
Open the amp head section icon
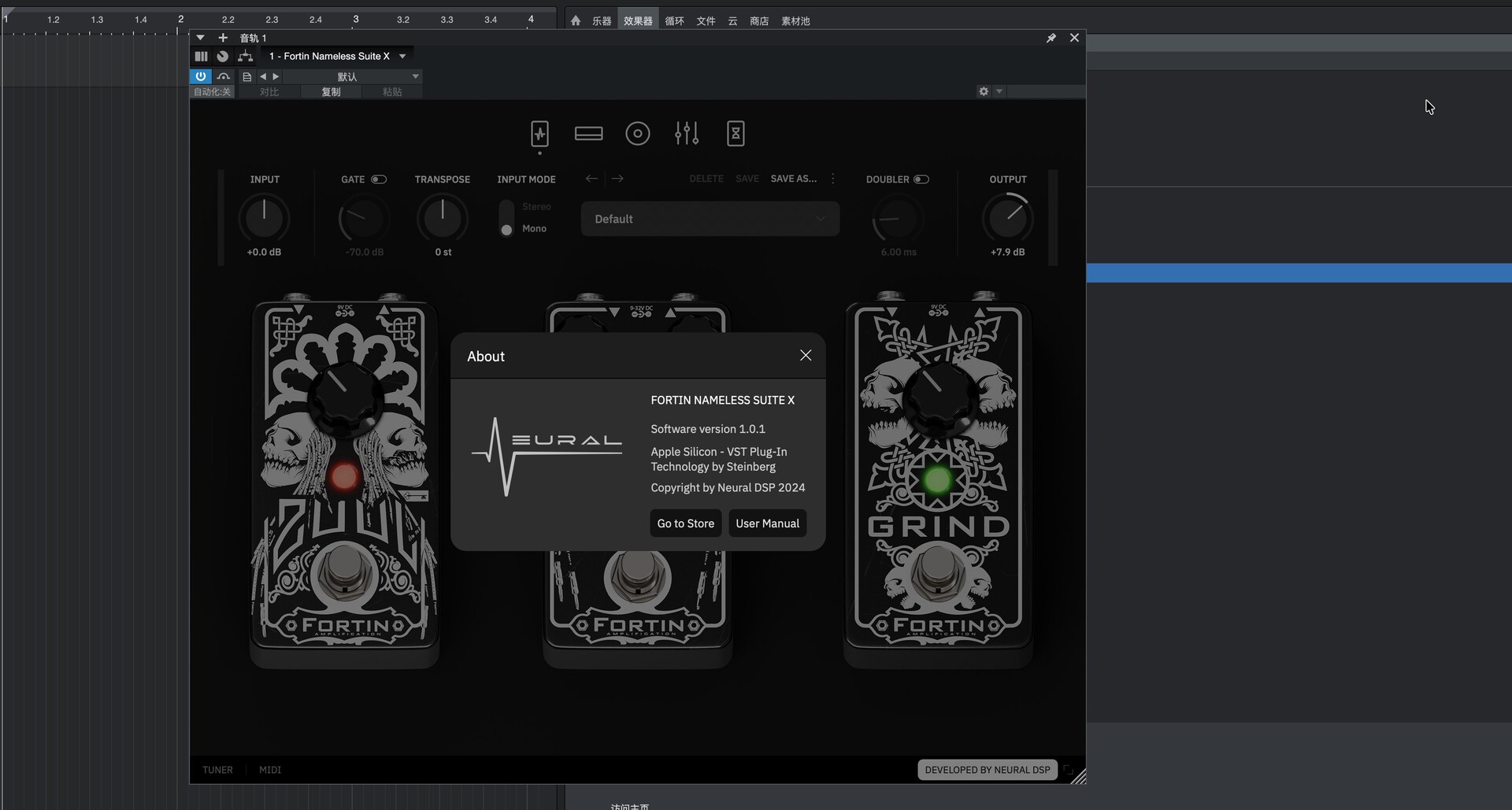click(588, 134)
